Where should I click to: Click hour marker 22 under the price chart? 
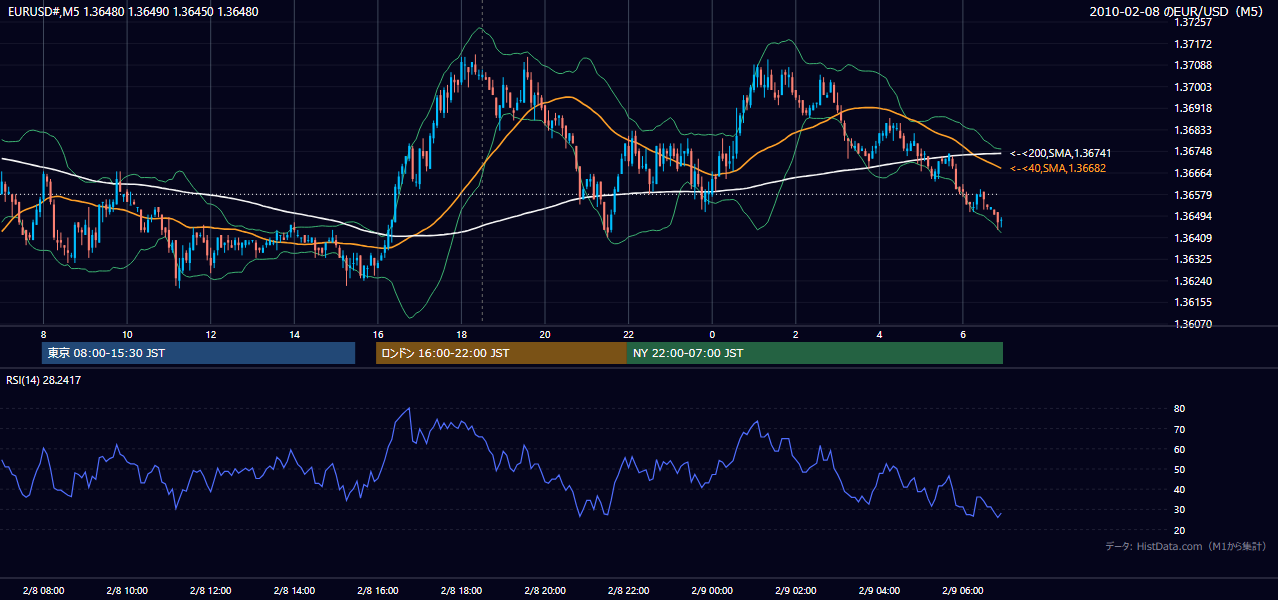[x=628, y=334]
